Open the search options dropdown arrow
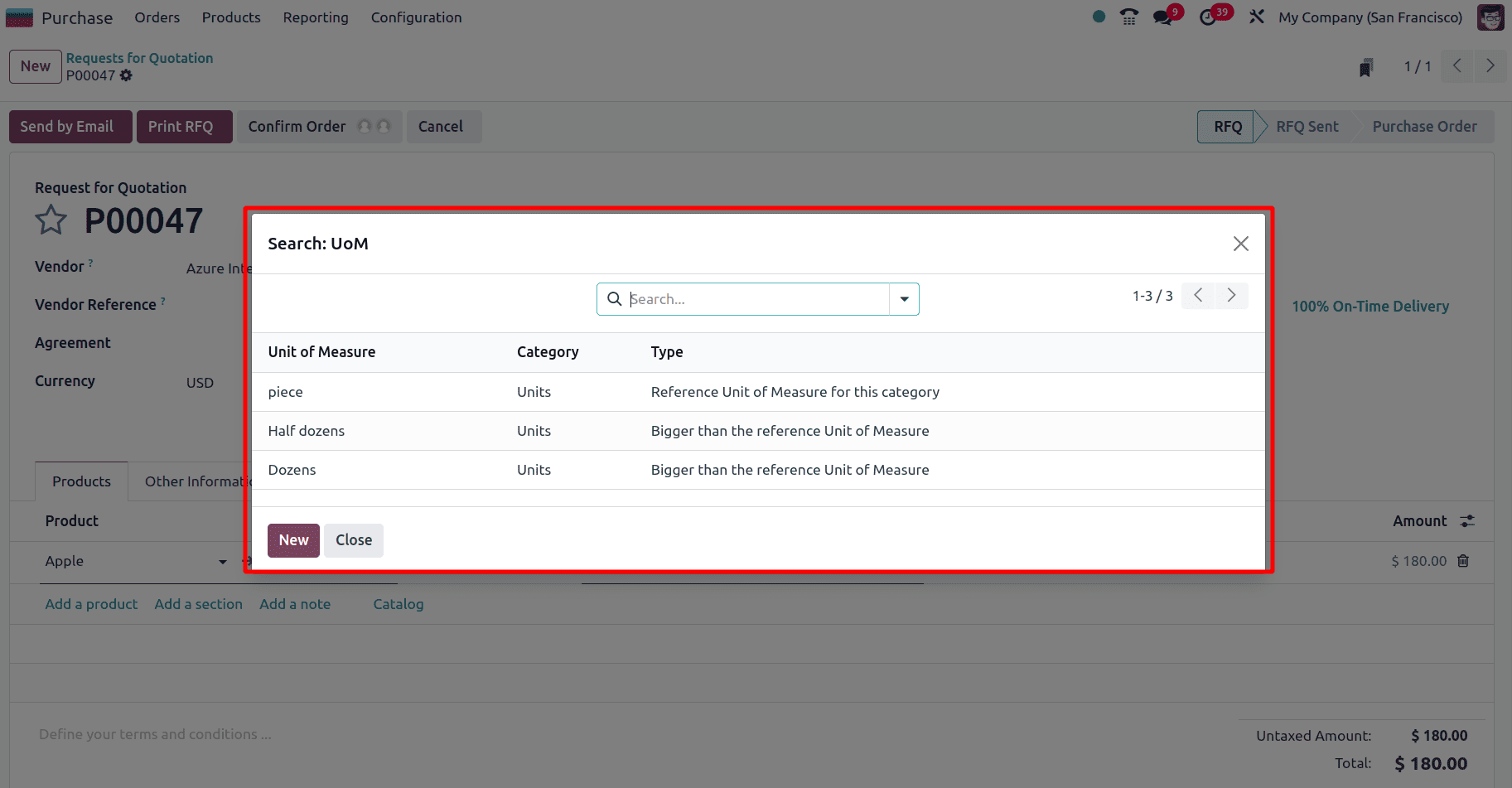The height and width of the screenshot is (788, 1512). coord(904,299)
